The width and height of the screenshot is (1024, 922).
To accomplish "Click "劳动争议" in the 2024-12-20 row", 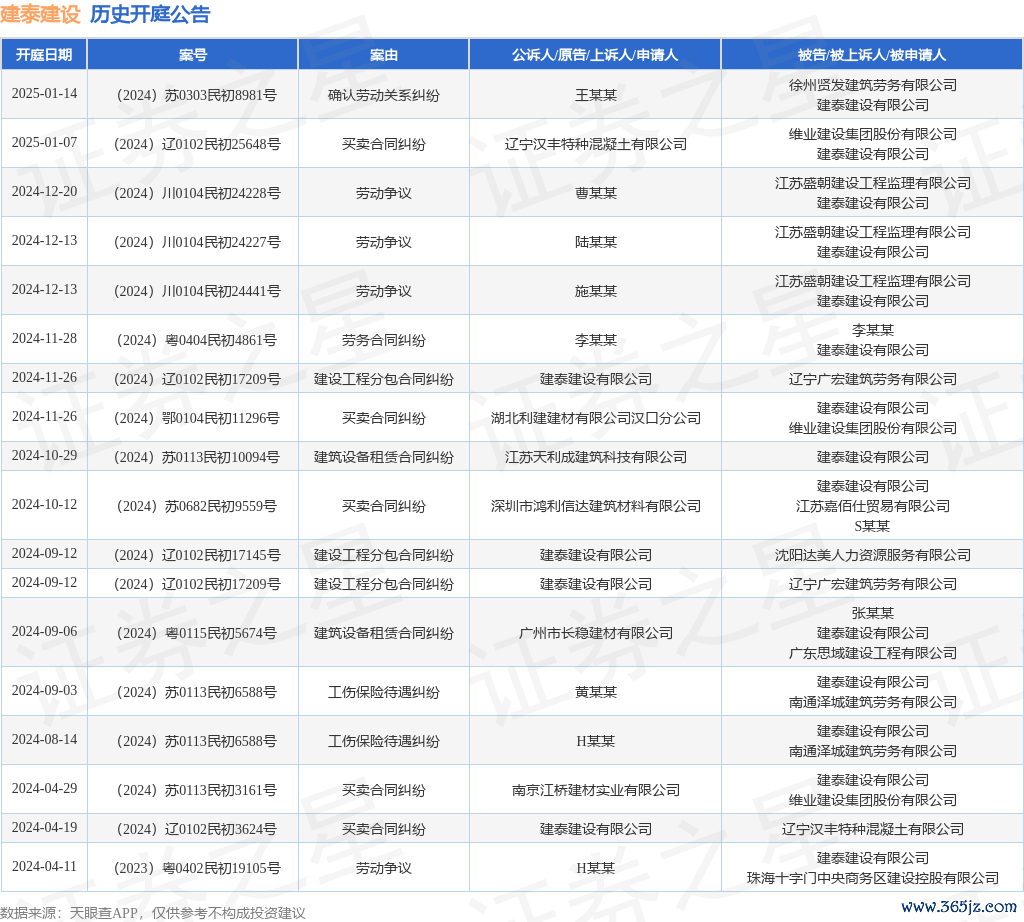I will click(383, 193).
